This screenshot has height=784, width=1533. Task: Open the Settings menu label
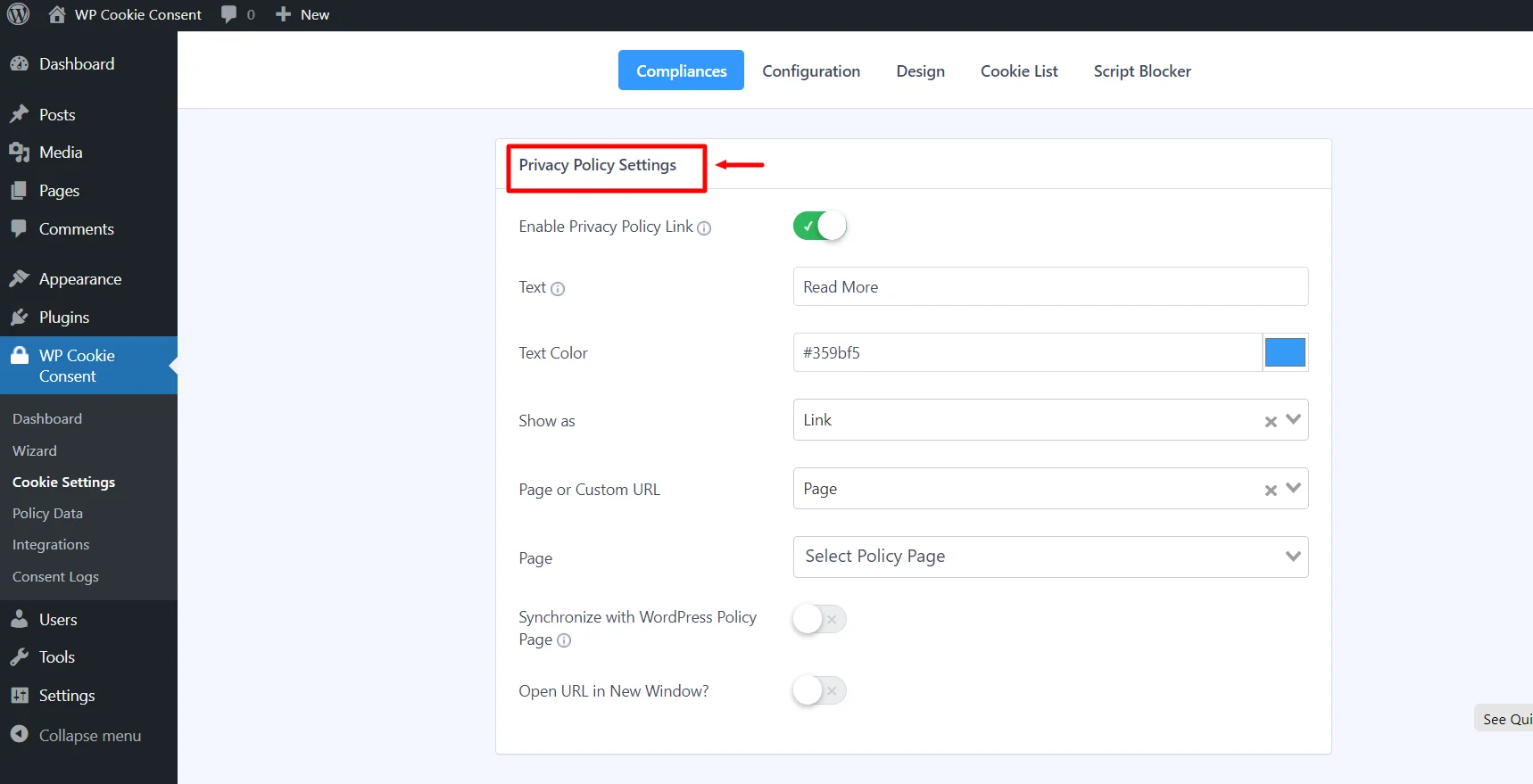[x=67, y=696]
